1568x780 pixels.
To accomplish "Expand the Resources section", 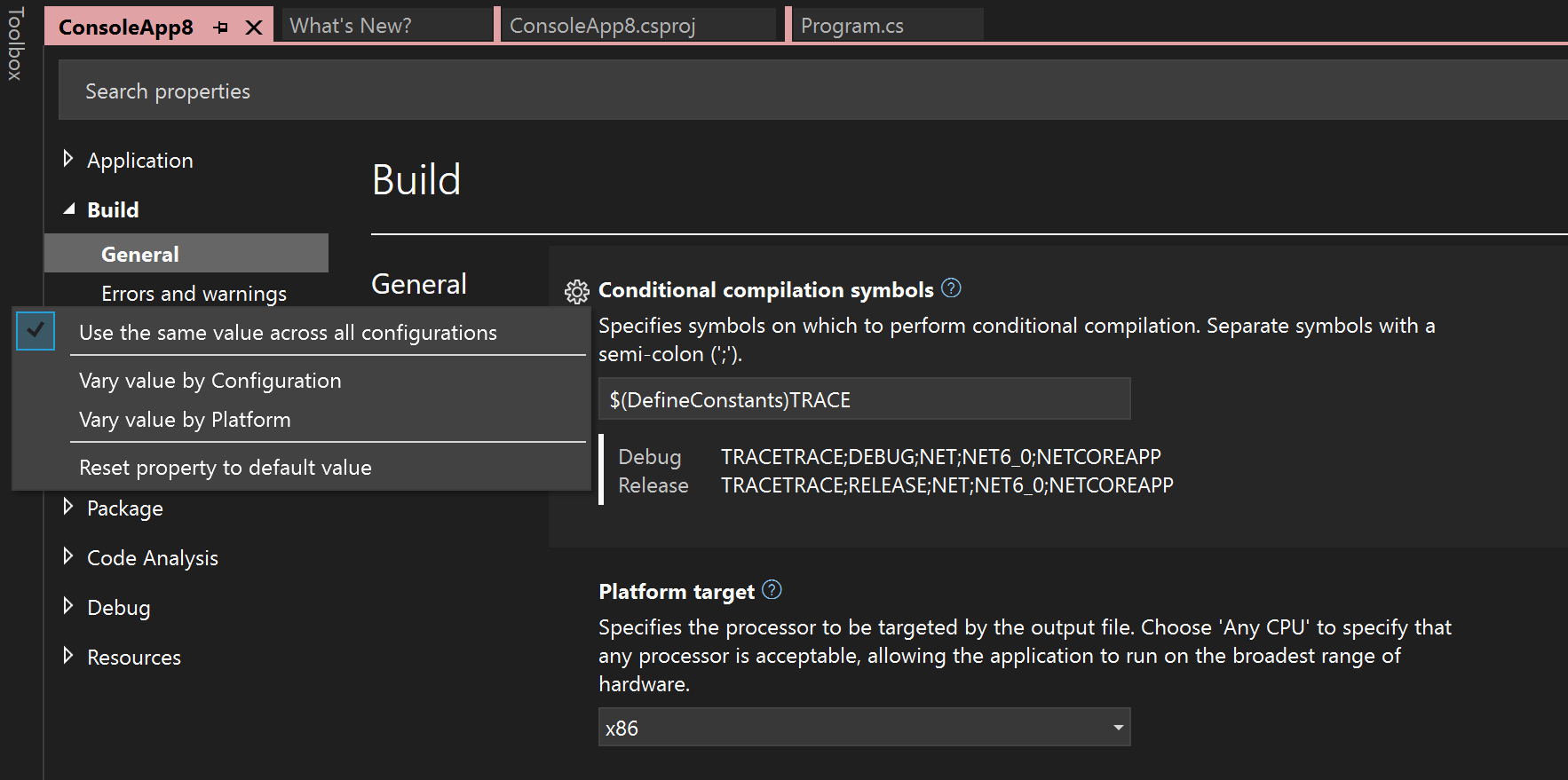I will pos(68,657).
